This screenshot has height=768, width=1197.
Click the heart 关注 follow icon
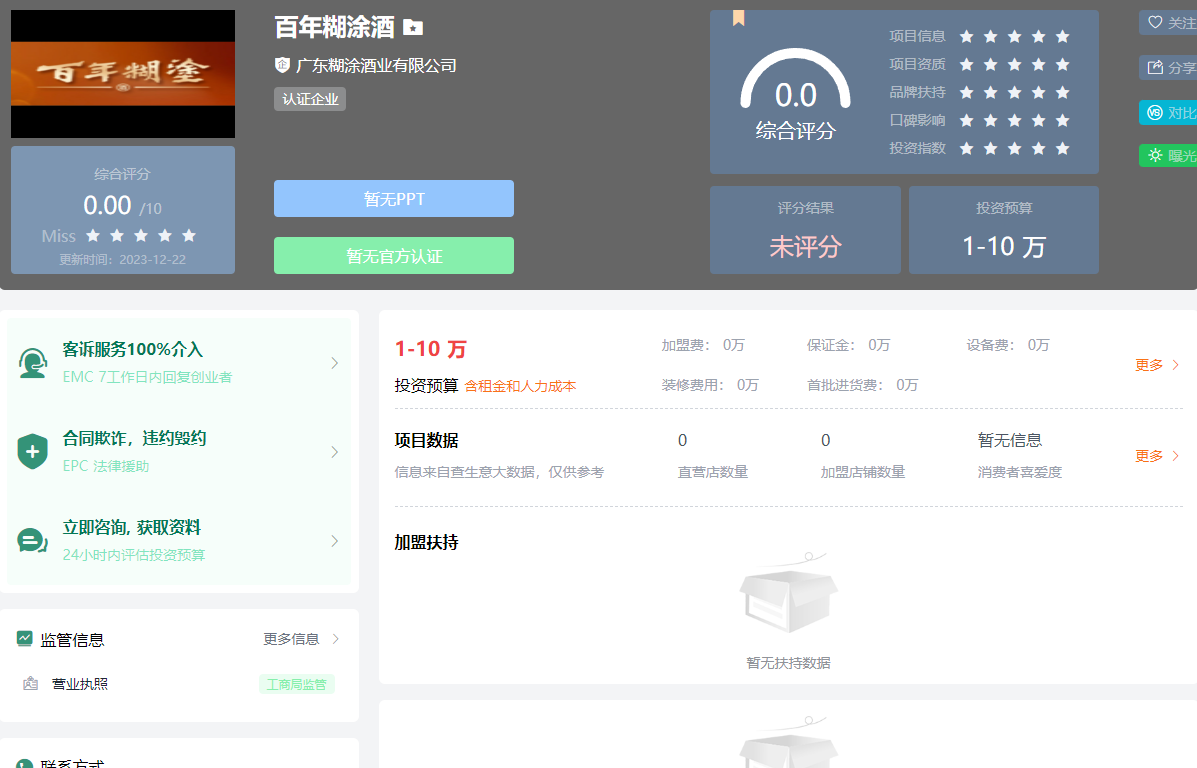click(x=1155, y=22)
